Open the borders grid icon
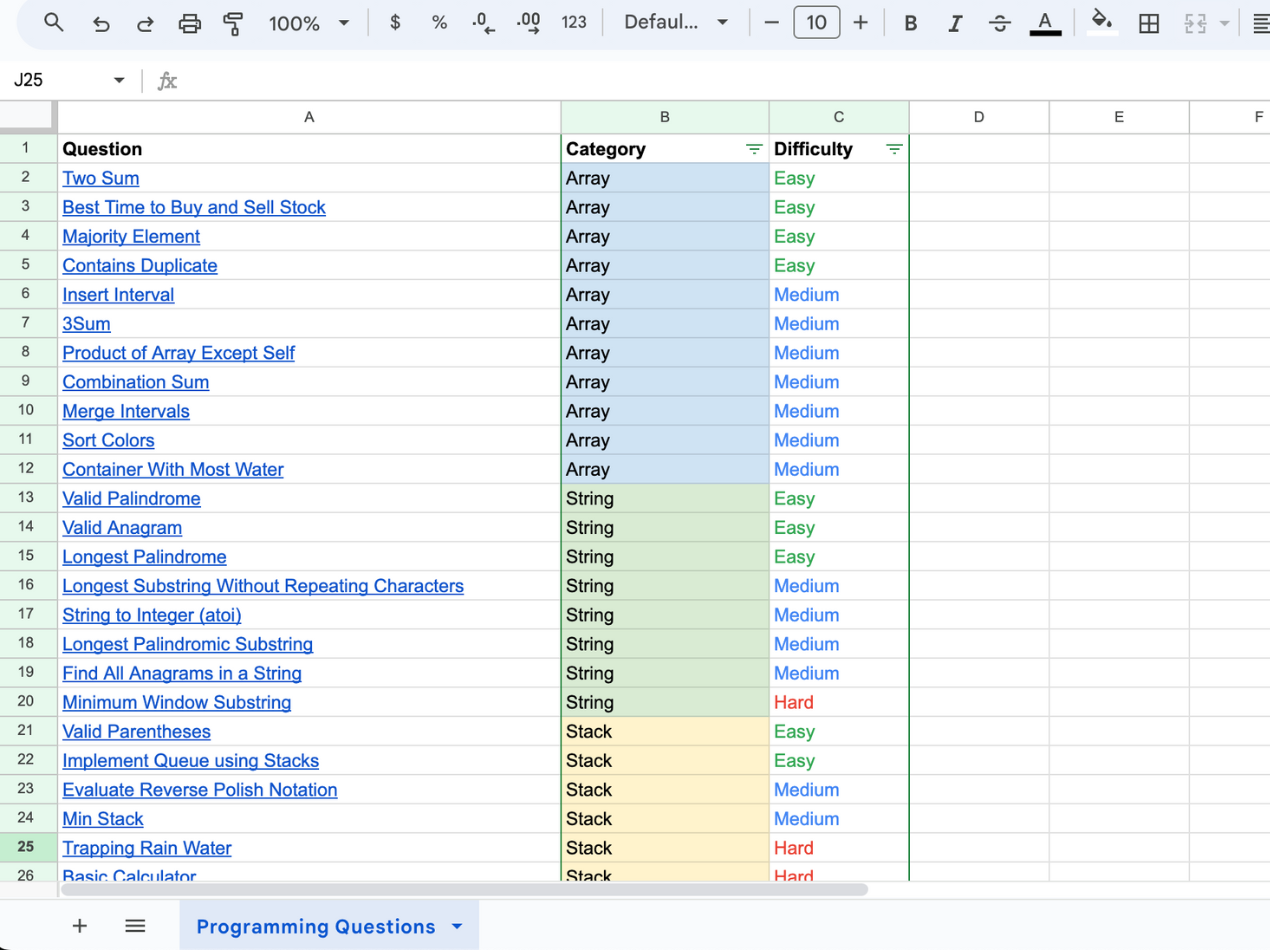The image size is (1270, 950). tap(1149, 23)
